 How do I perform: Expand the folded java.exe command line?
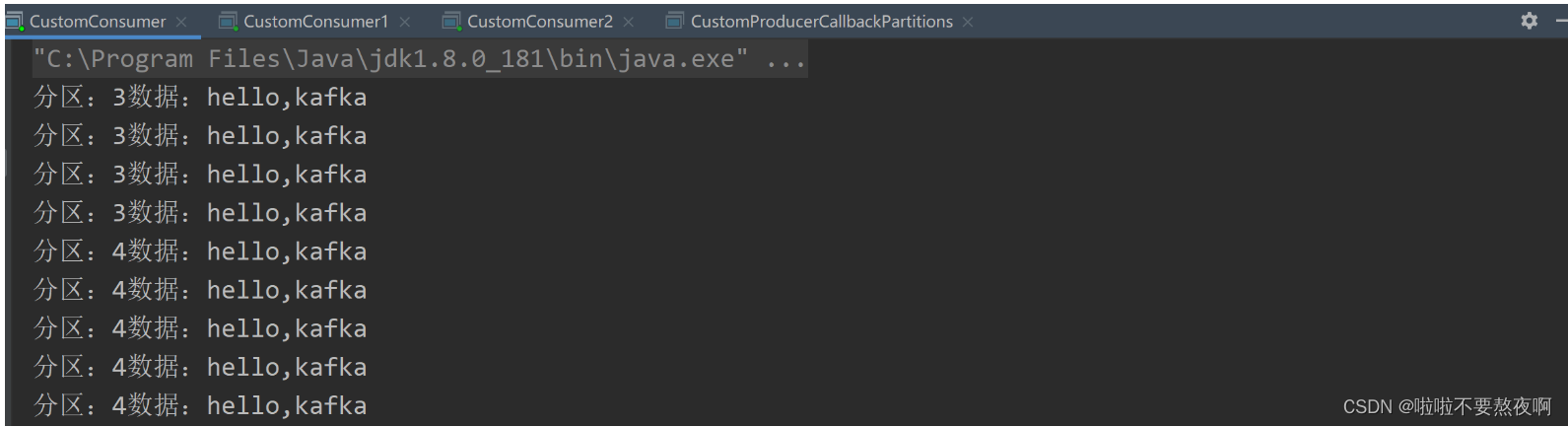pos(420,59)
